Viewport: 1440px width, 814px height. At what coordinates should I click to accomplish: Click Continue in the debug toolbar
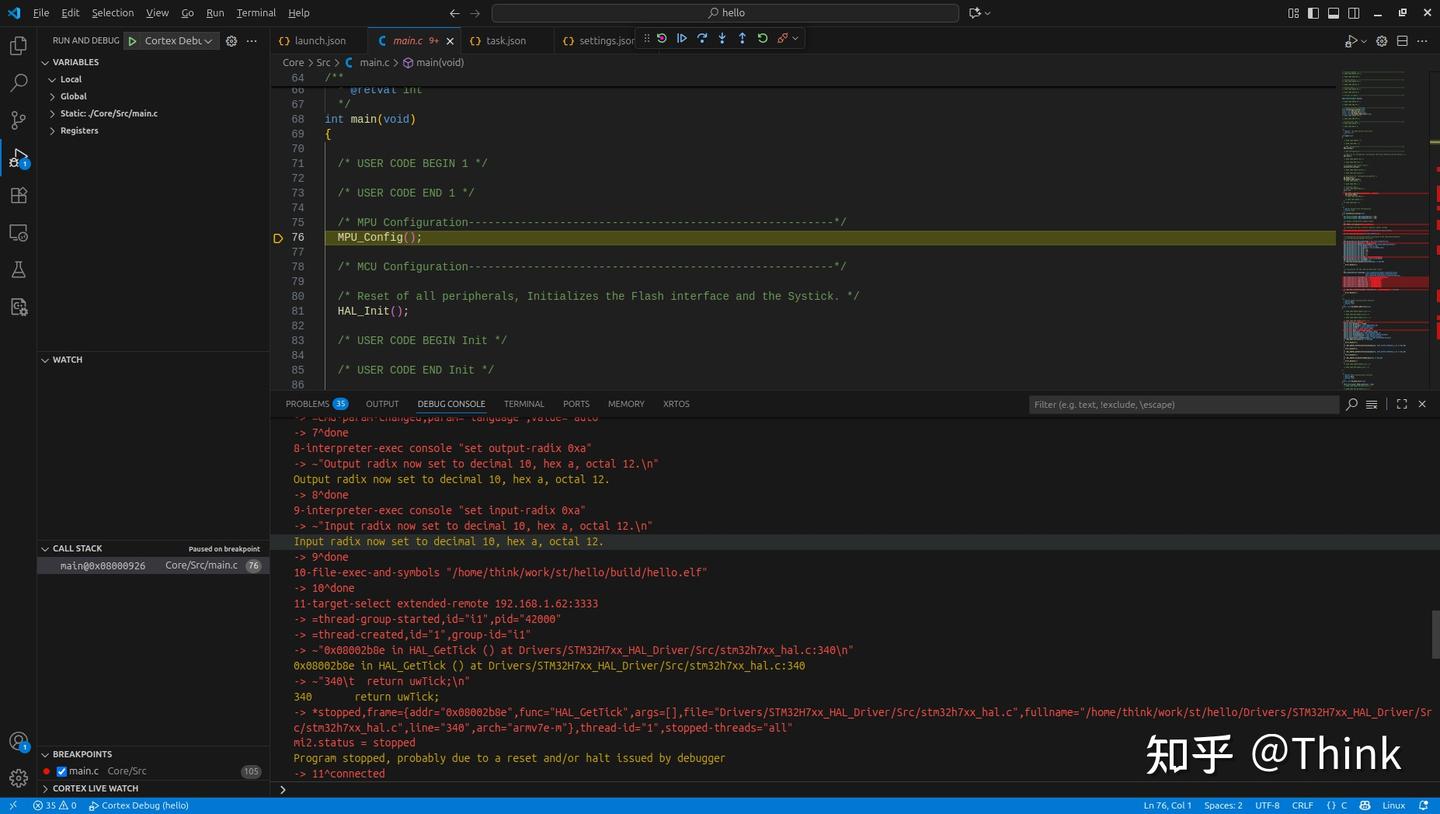pyautogui.click(x=681, y=38)
